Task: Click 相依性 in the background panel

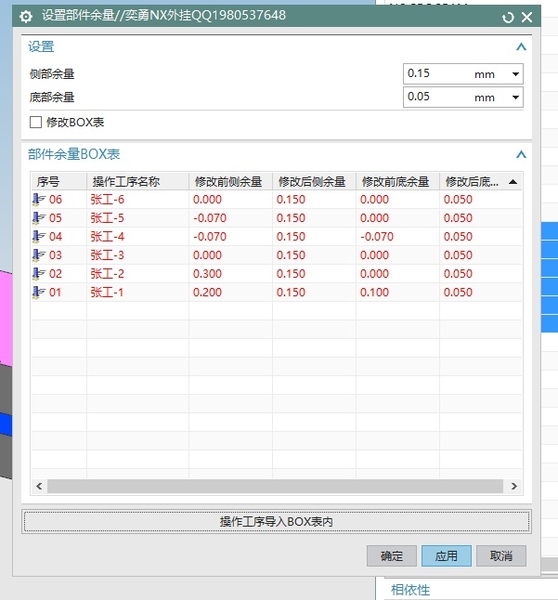Action: [410, 590]
